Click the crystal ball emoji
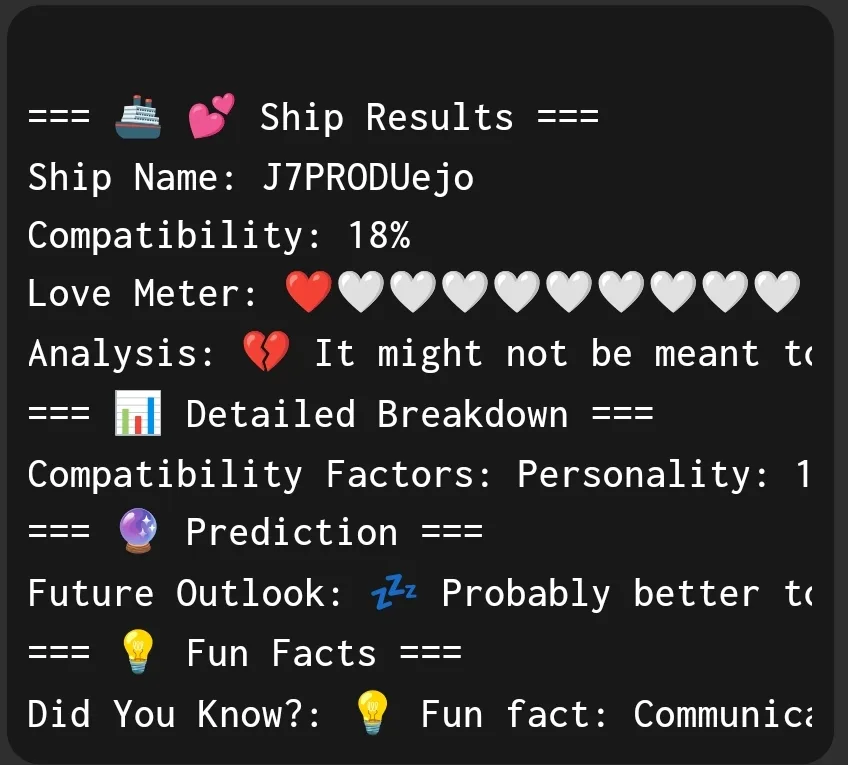The image size is (848, 765). pyautogui.click(x=138, y=533)
